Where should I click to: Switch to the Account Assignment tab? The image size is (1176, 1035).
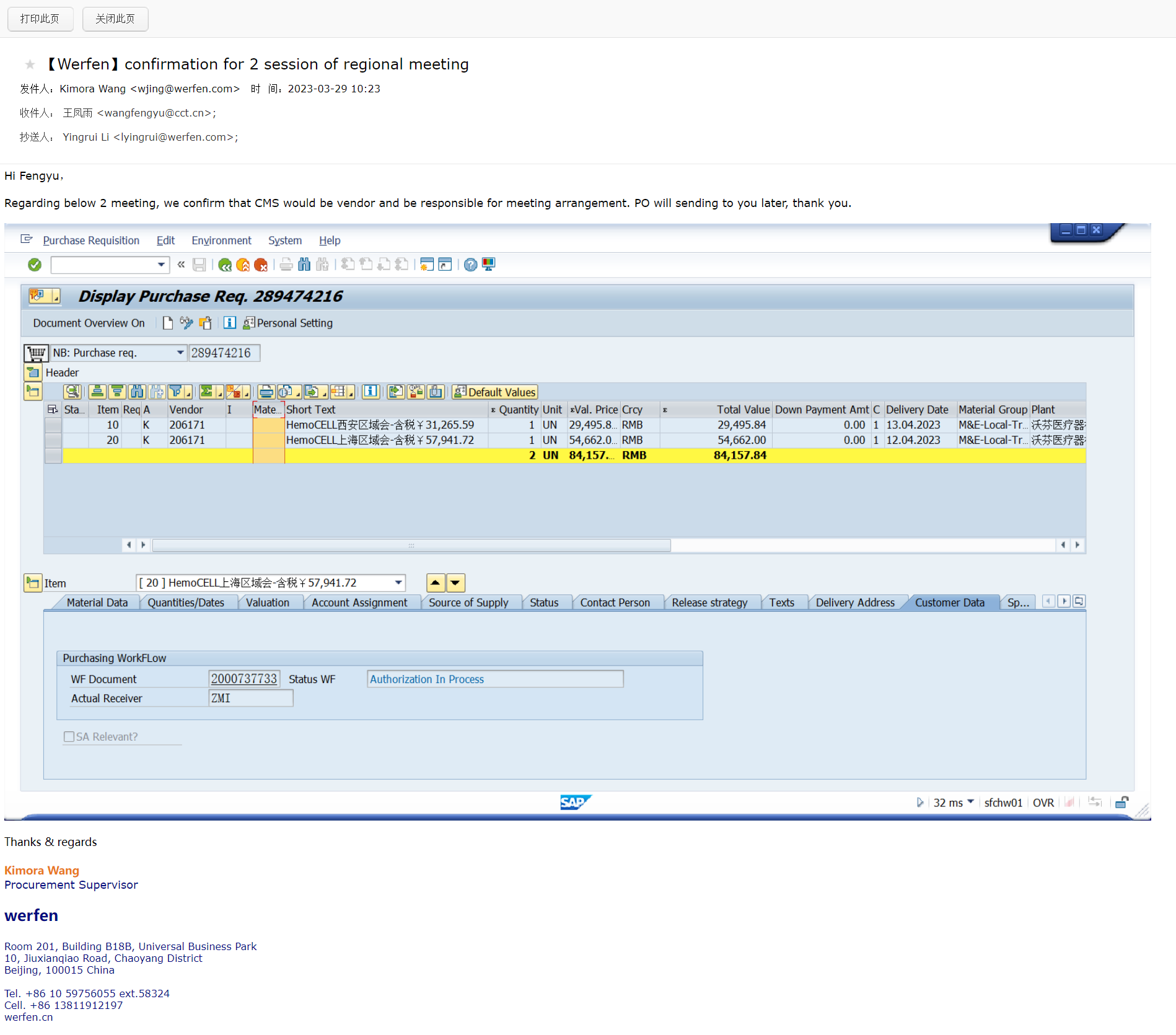pos(359,602)
